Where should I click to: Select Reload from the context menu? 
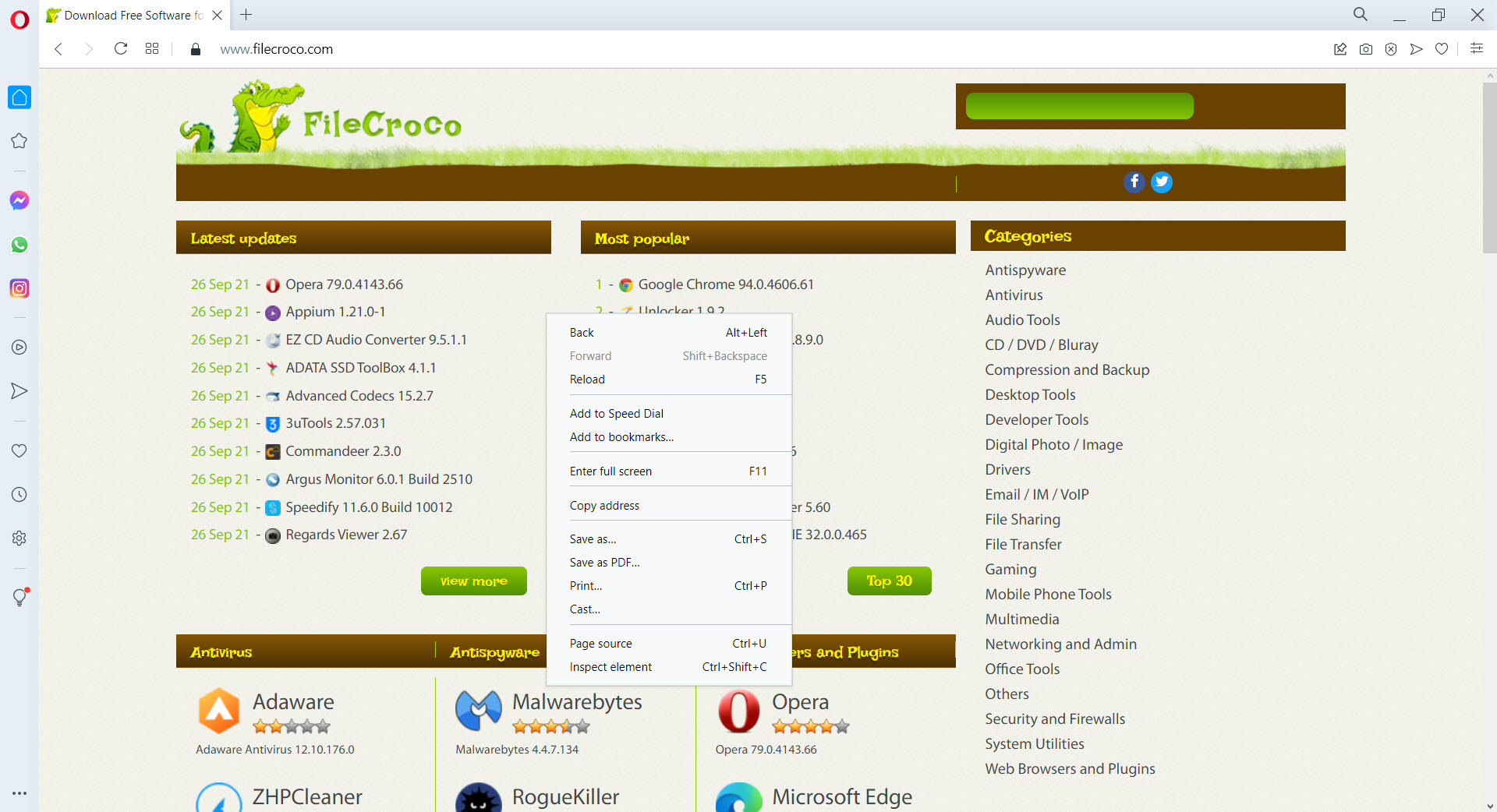point(587,380)
